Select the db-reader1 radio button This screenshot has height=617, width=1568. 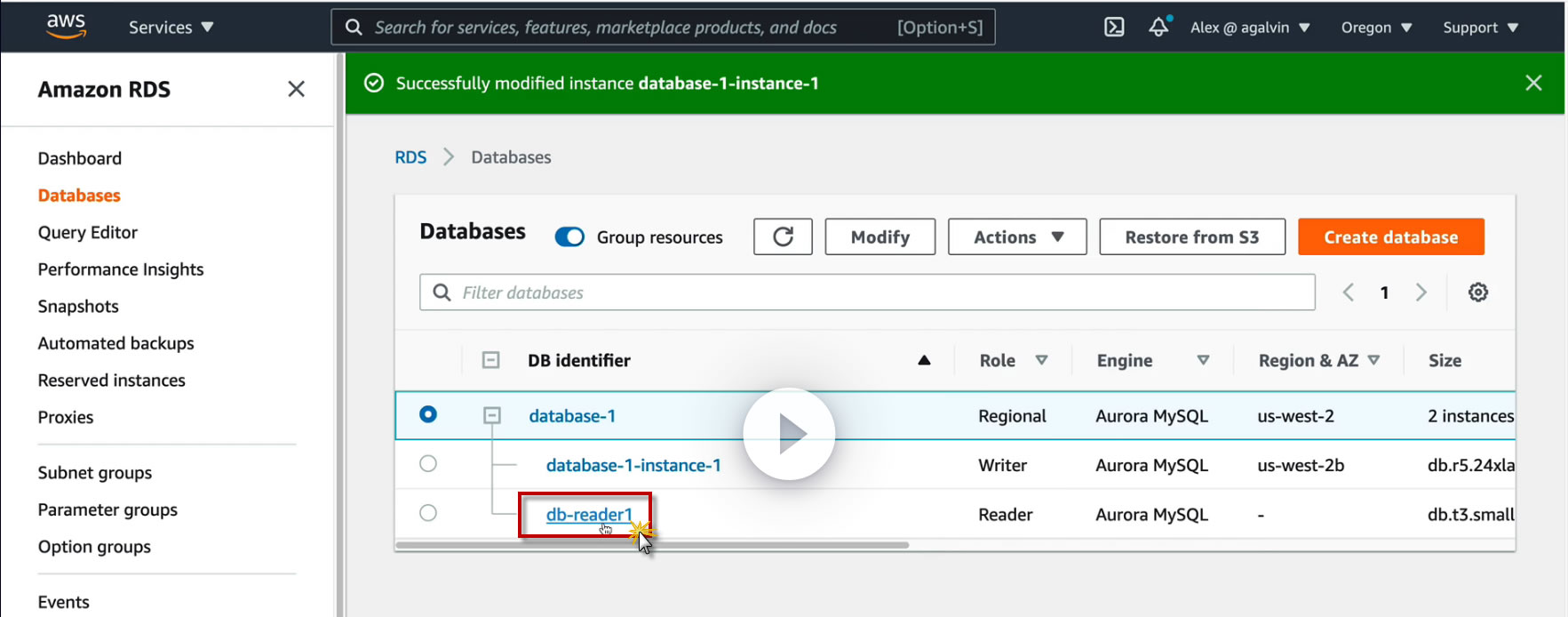click(428, 513)
